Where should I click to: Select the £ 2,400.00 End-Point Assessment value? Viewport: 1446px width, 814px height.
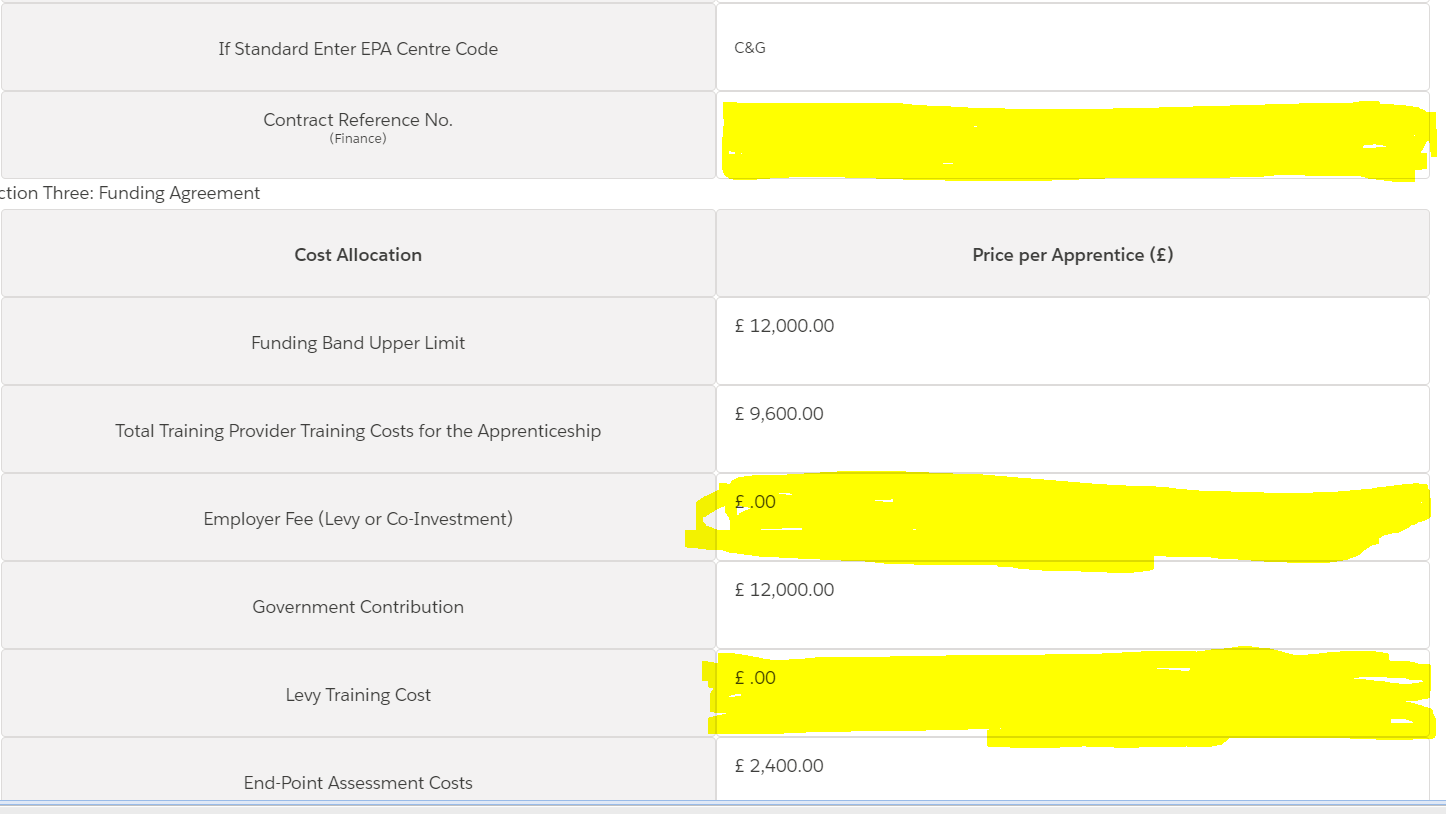click(779, 766)
